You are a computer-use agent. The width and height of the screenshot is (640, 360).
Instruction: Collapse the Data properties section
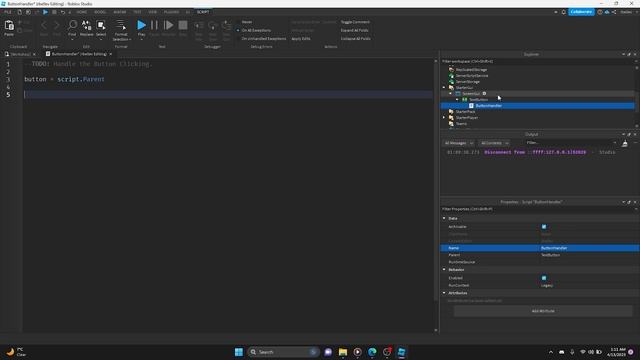click(444, 218)
